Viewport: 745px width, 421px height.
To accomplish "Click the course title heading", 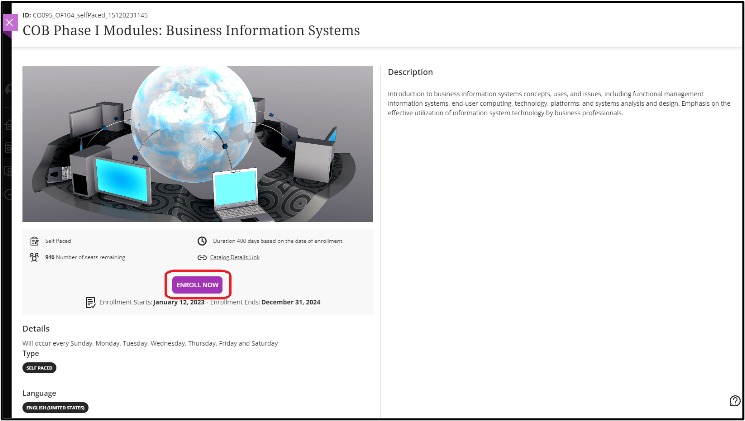I will tap(190, 31).
